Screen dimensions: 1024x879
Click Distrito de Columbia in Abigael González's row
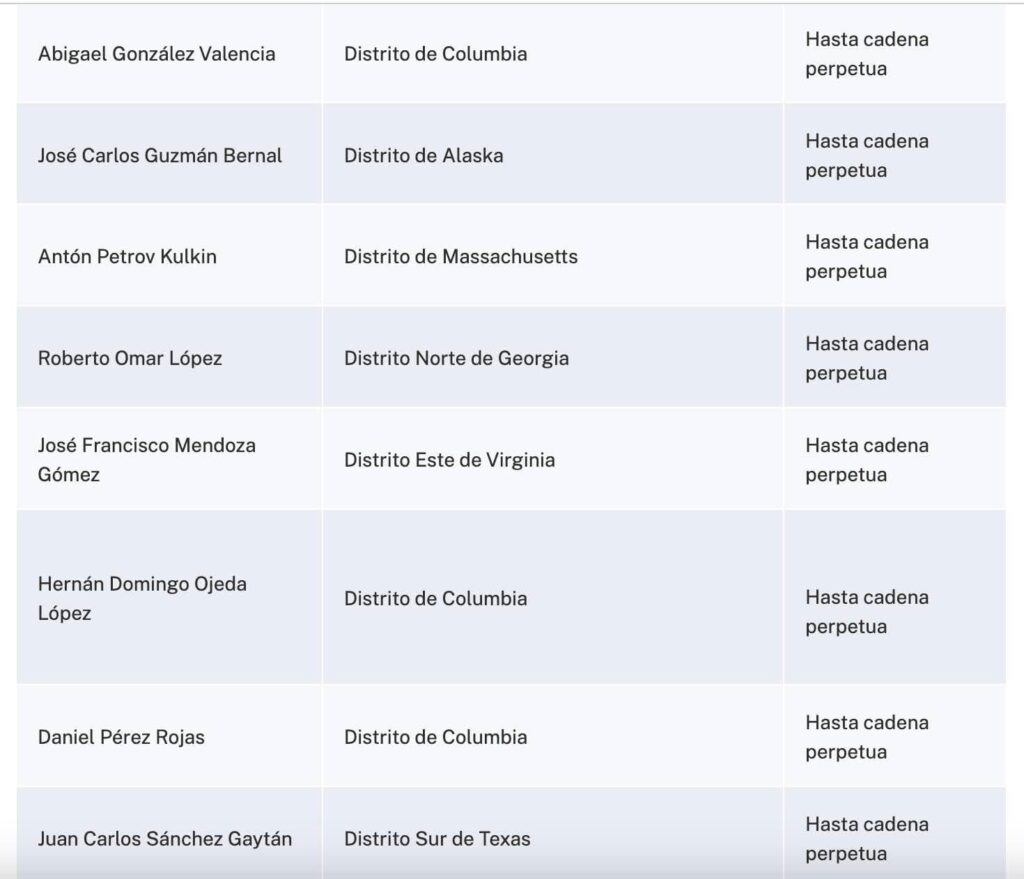click(435, 54)
